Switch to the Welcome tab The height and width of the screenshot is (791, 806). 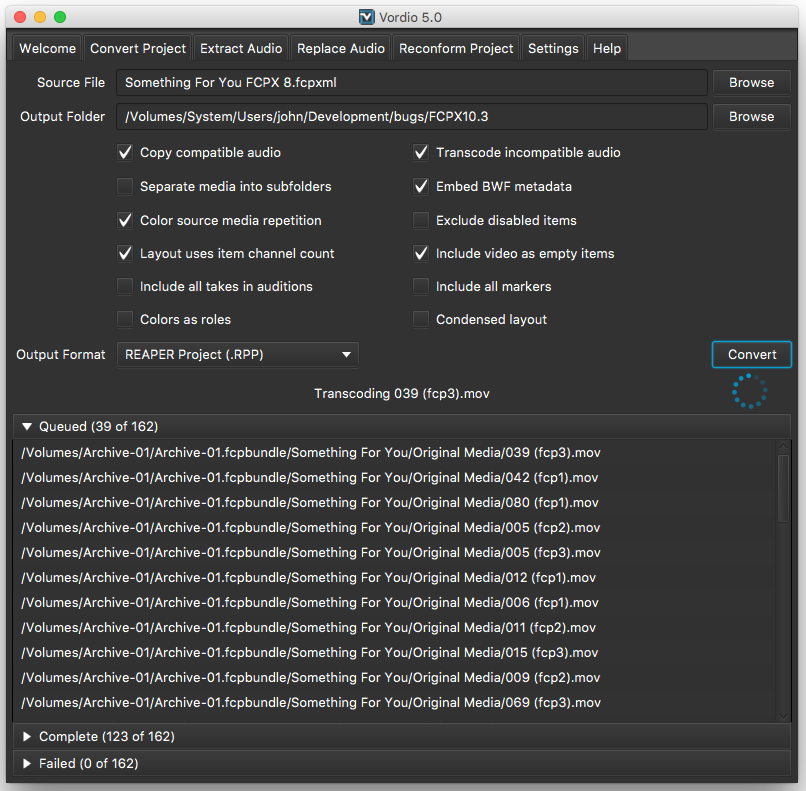[47, 48]
